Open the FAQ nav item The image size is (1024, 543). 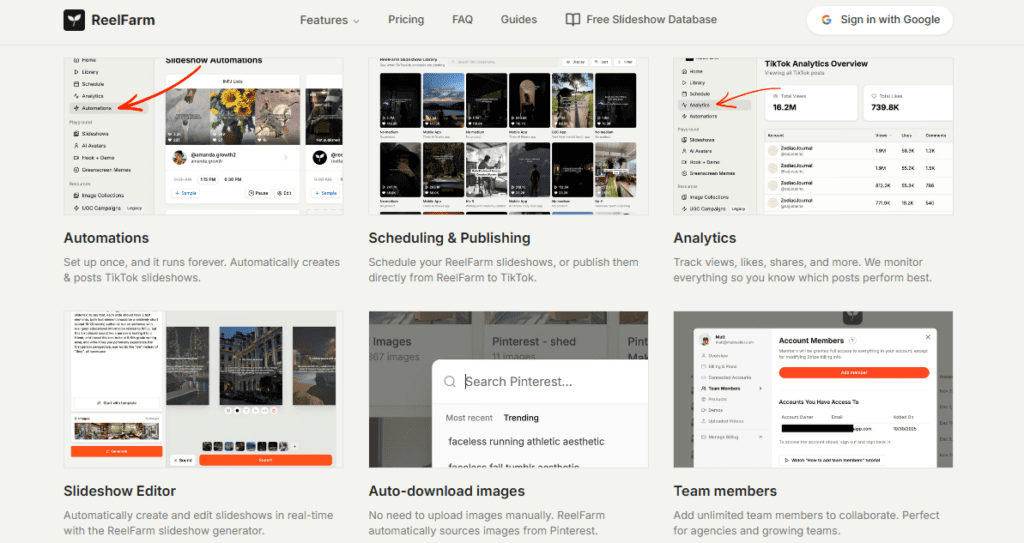tap(462, 20)
